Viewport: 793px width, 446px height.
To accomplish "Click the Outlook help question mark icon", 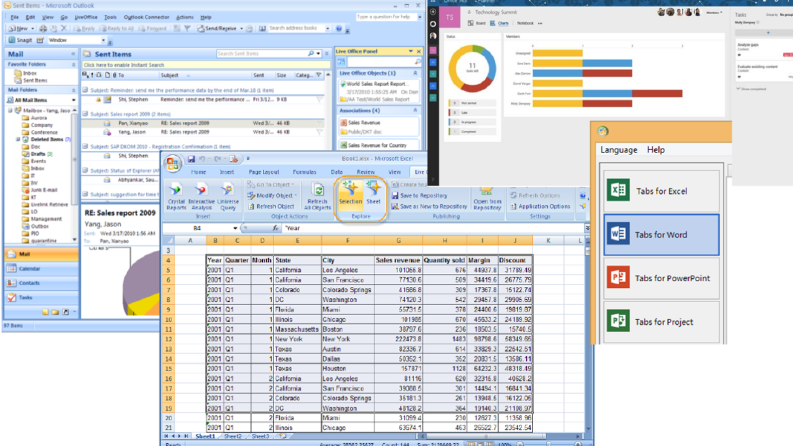I will point(339,28).
